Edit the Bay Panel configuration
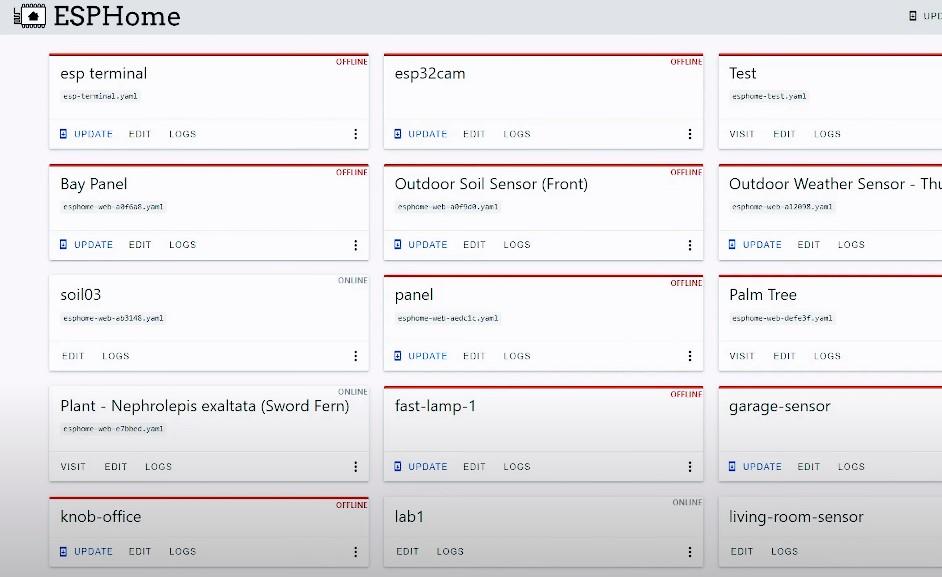942x577 pixels. 139,245
